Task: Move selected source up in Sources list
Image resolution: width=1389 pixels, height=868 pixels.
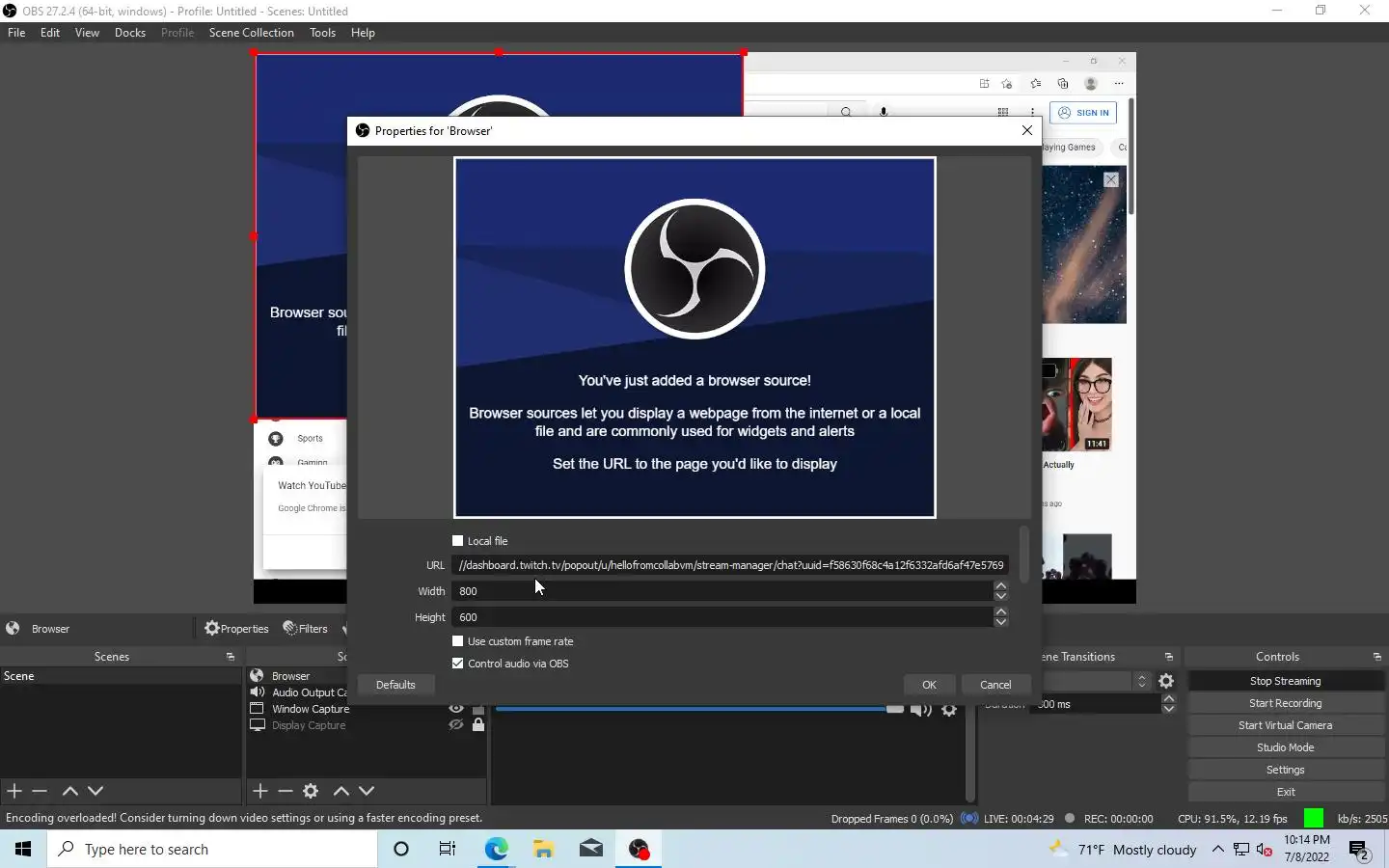Action: tap(340, 791)
